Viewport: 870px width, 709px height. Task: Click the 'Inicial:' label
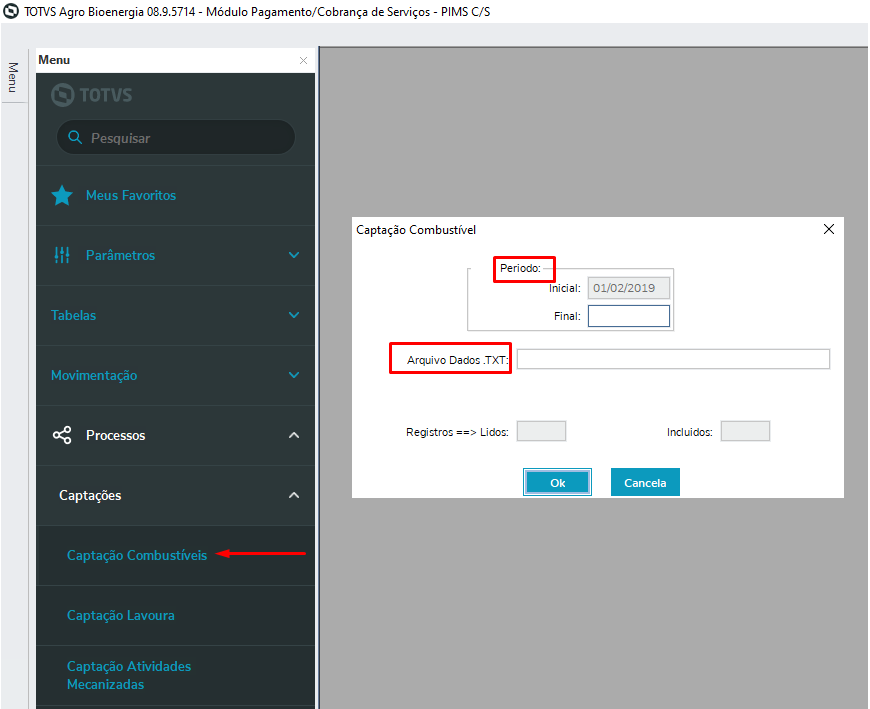[x=564, y=288]
